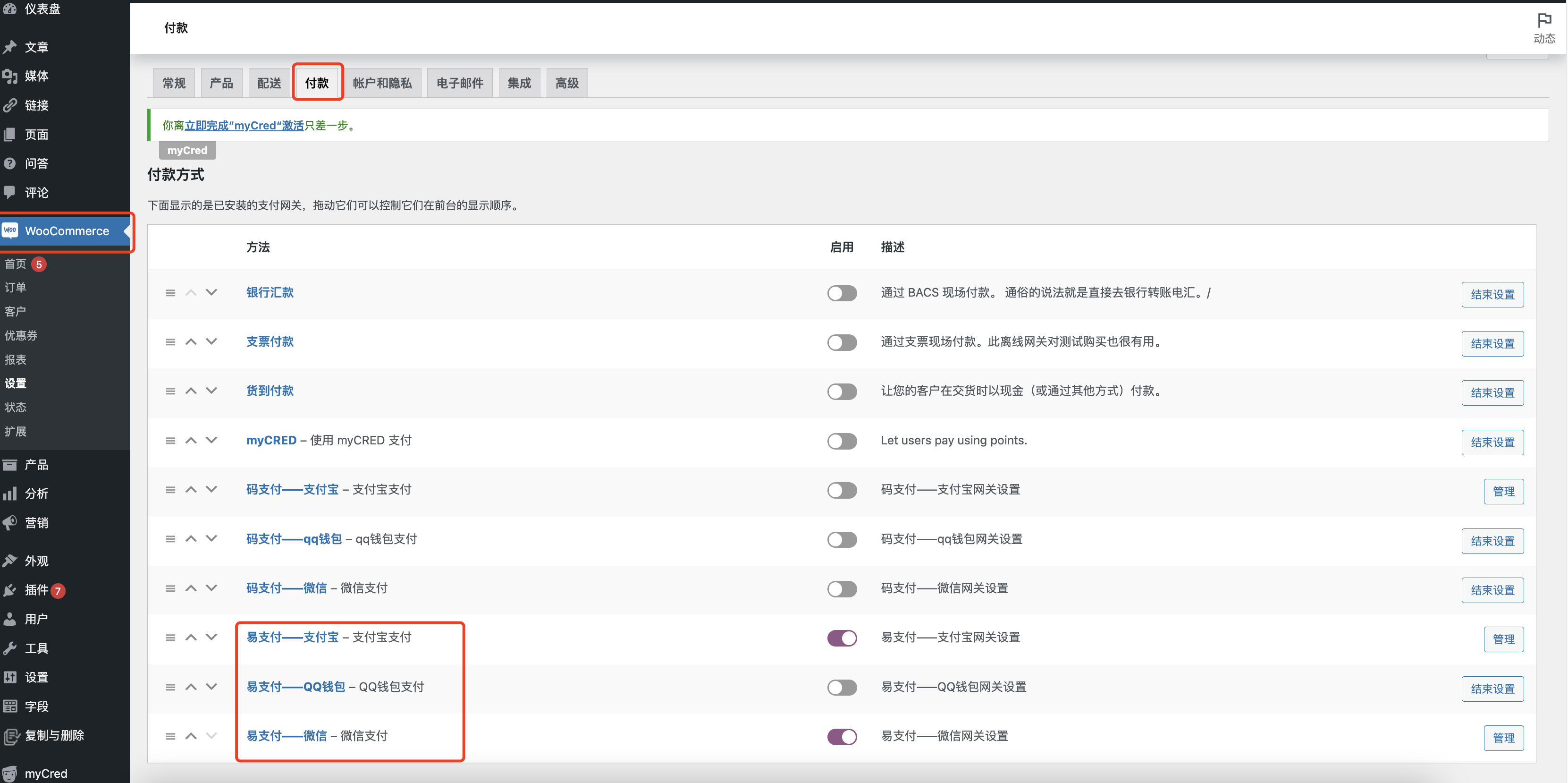This screenshot has width=1568, height=783.
Task: Switch to the 产品 settings tab
Action: (221, 83)
